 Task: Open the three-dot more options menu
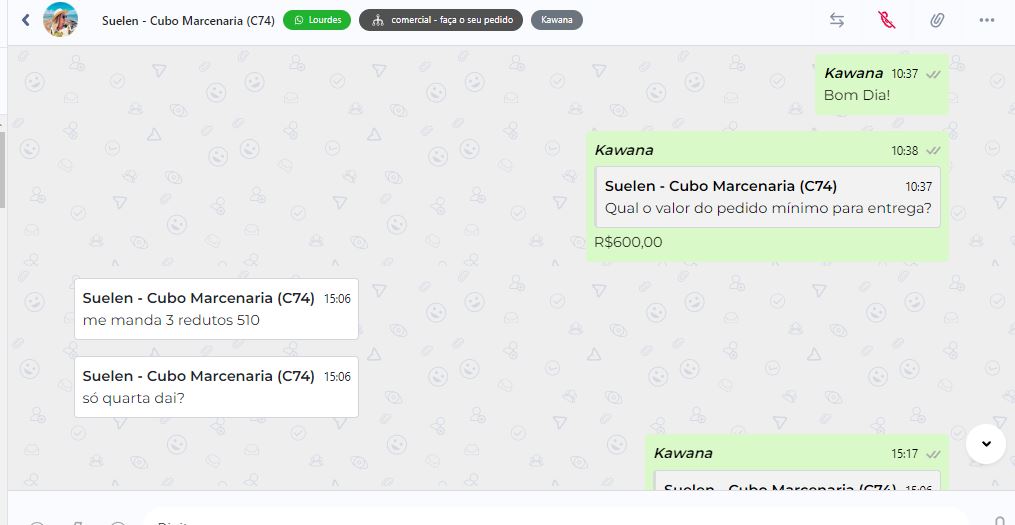point(987,20)
